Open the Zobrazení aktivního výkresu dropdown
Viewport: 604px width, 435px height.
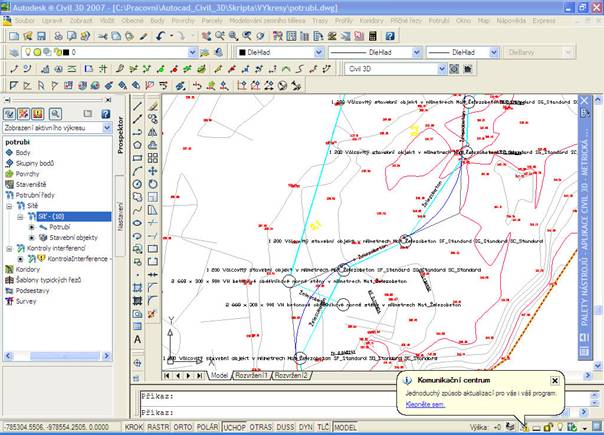point(107,128)
